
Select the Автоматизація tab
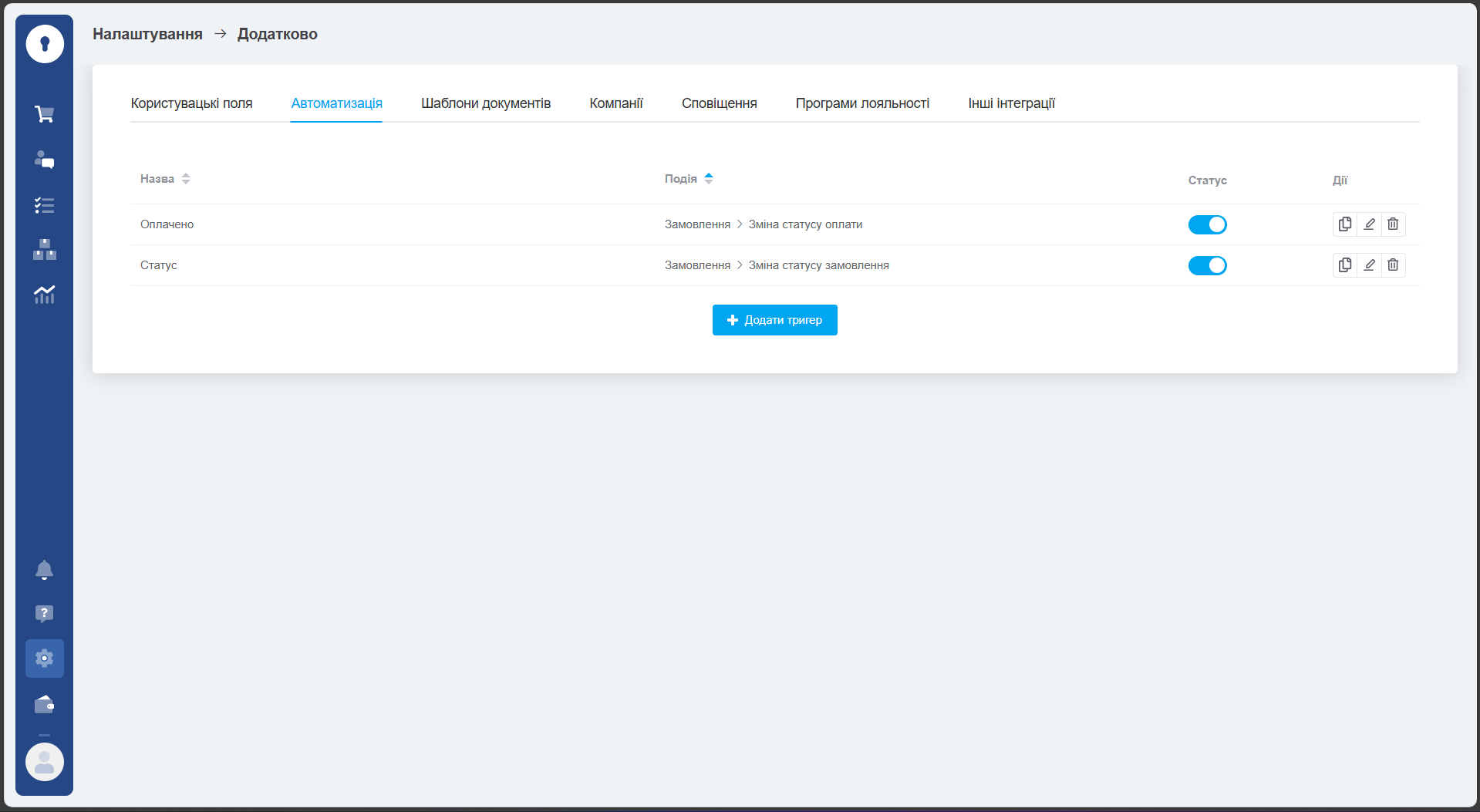click(x=337, y=103)
